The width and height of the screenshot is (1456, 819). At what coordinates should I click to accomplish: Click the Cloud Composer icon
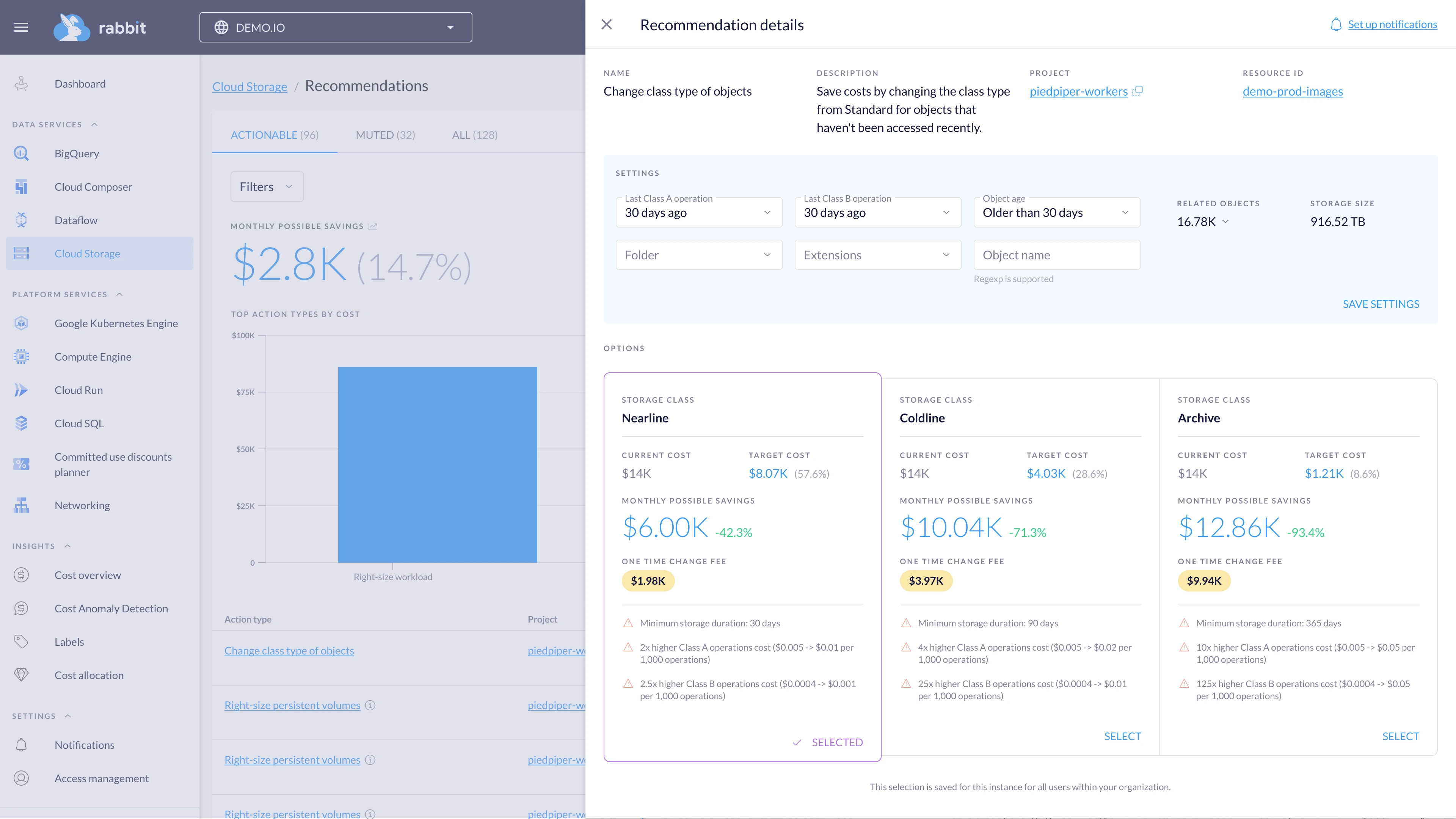click(21, 187)
